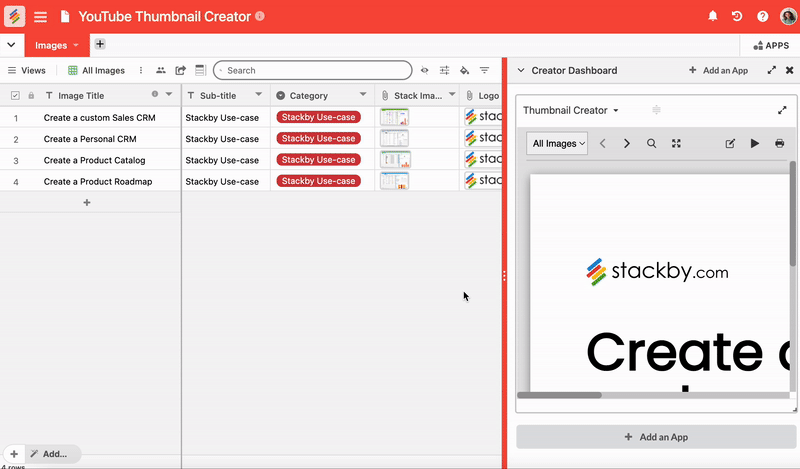800x469 pixels.
Task: Click the bottom Add an App button
Action: [656, 437]
